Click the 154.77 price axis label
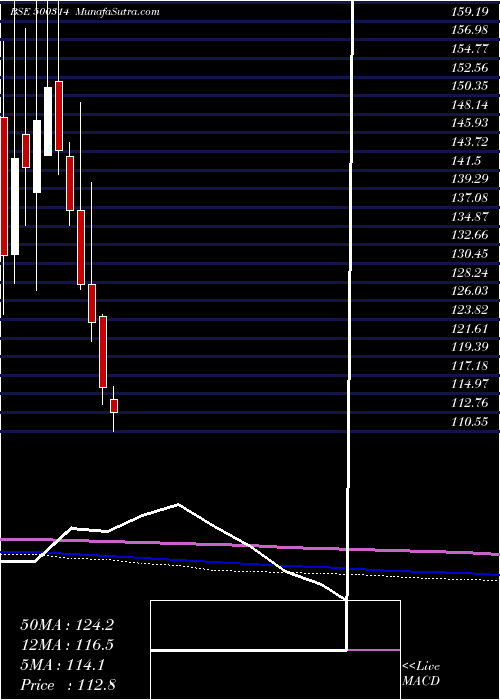Image resolution: width=500 pixels, height=700 pixels. [471, 49]
